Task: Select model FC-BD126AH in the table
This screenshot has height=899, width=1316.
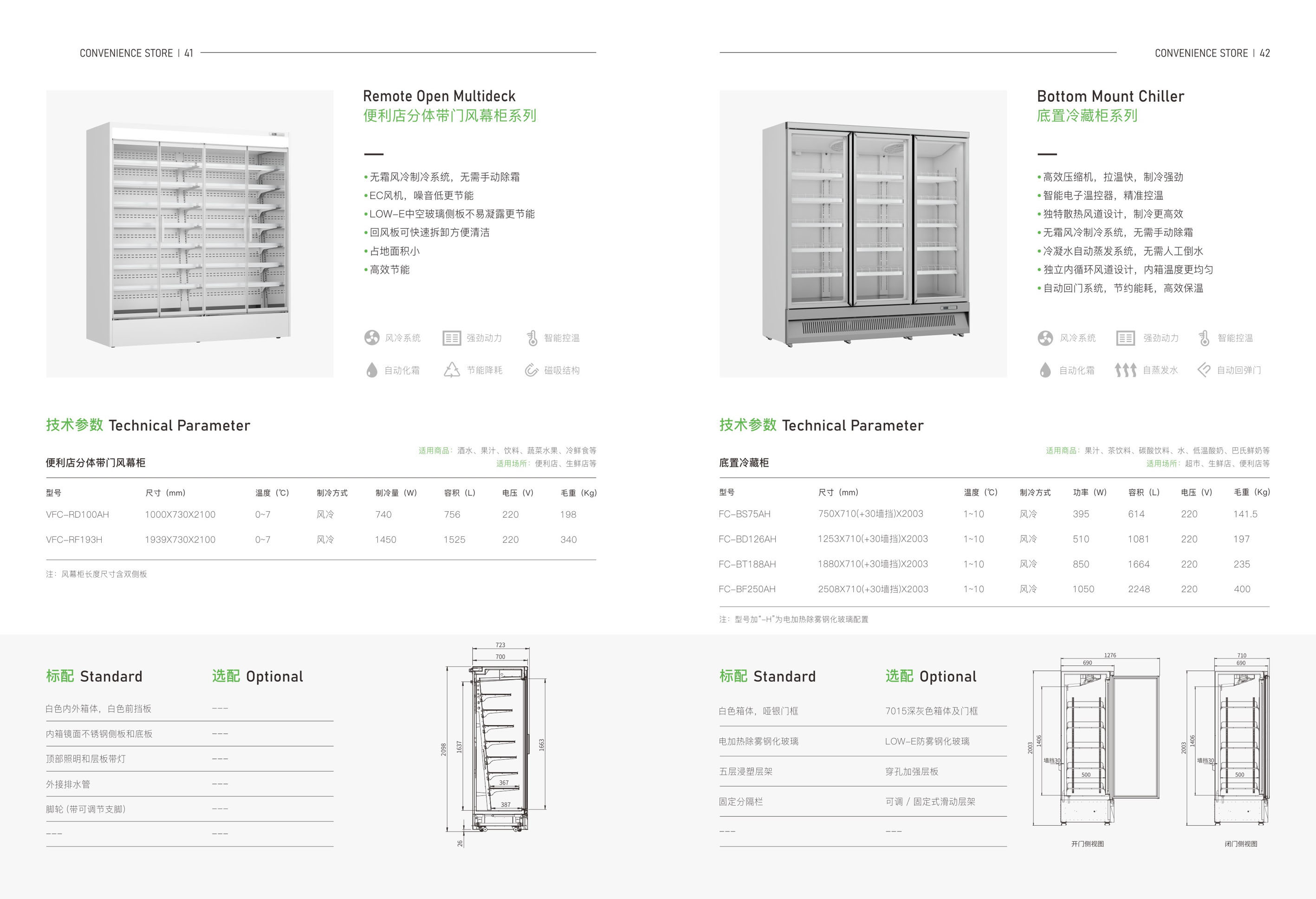Action: (747, 539)
